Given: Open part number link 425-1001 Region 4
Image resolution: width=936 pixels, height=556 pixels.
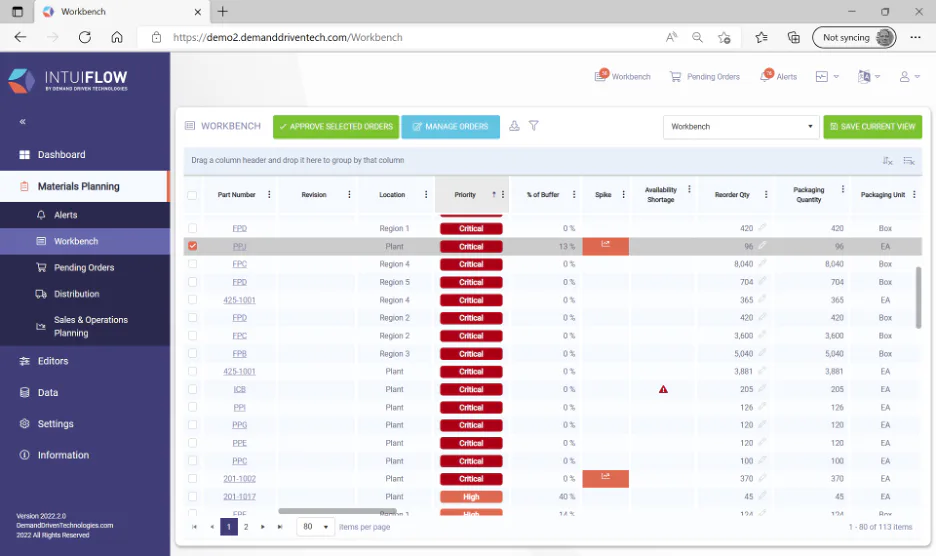Looking at the screenshot, I should point(239,300).
